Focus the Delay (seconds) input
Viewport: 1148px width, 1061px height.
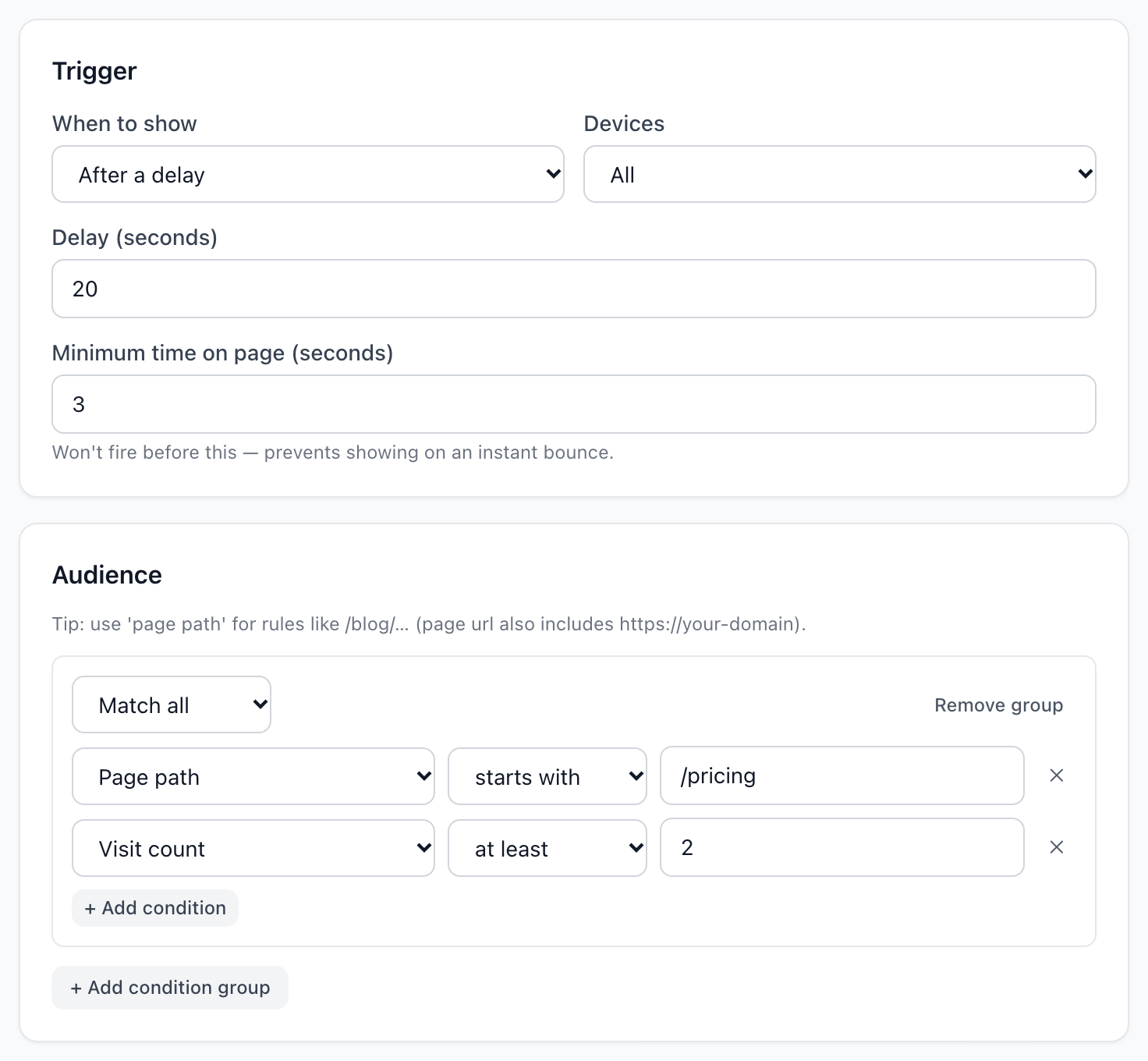(574, 289)
